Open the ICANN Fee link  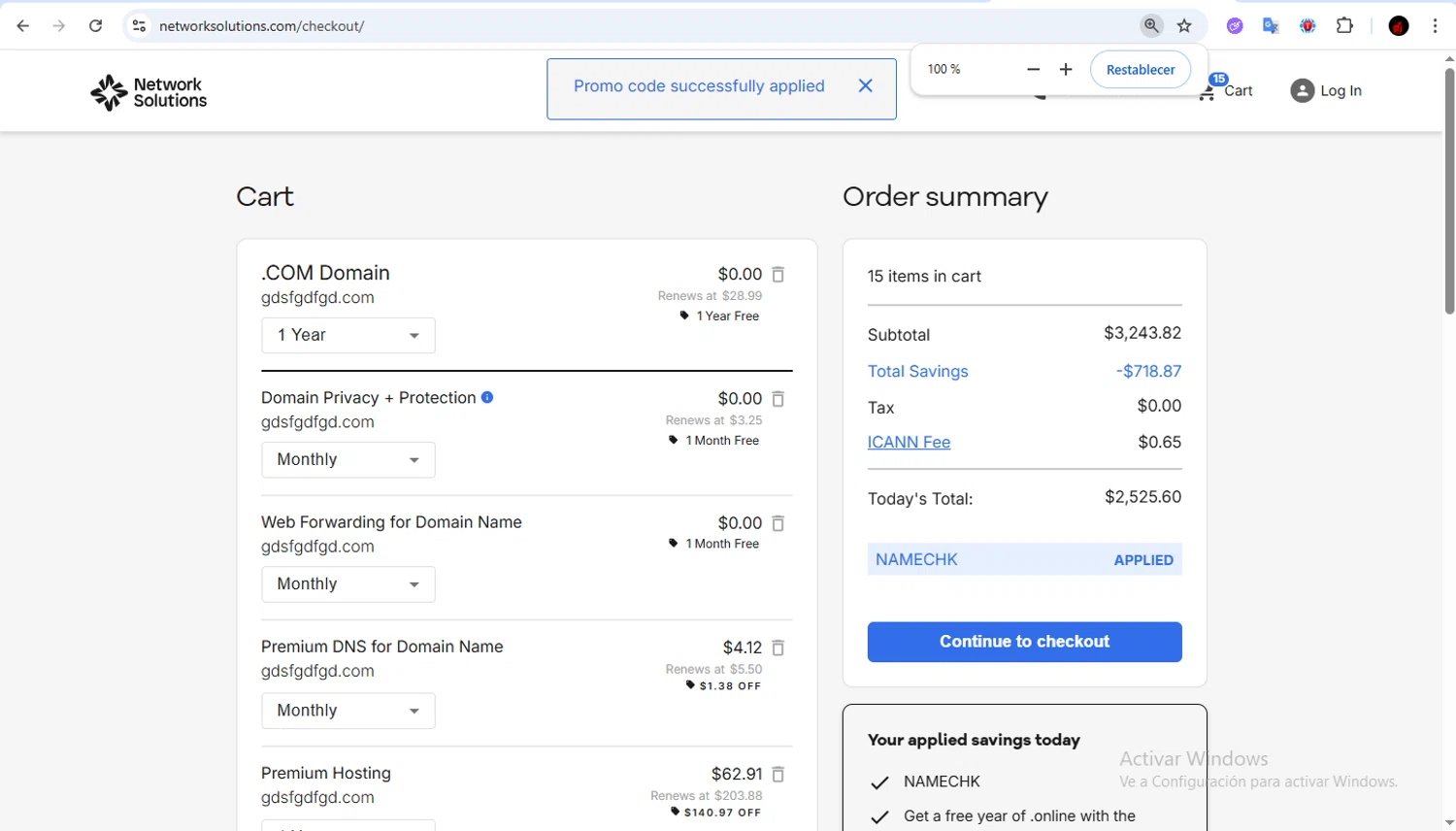point(909,443)
